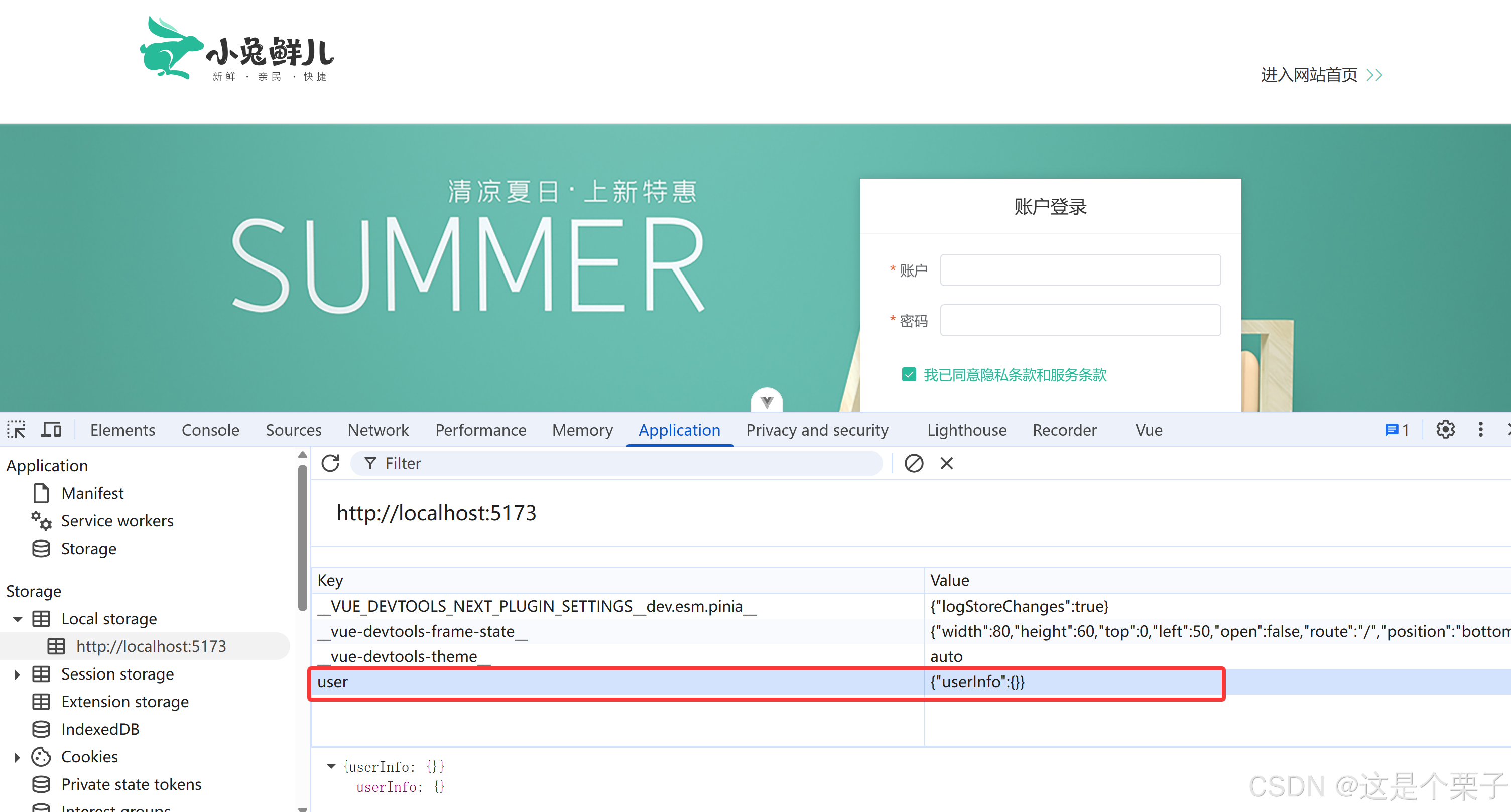1511x812 pixels.
Task: Open the DevTools three-dot menu
Action: pos(1480,430)
